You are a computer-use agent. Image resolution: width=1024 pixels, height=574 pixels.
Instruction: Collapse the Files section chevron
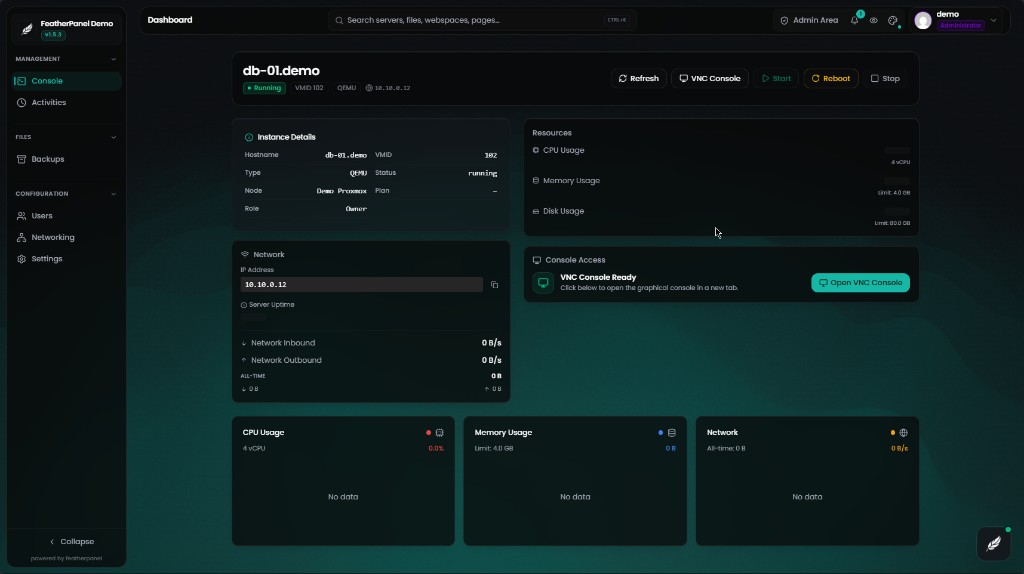pos(114,137)
